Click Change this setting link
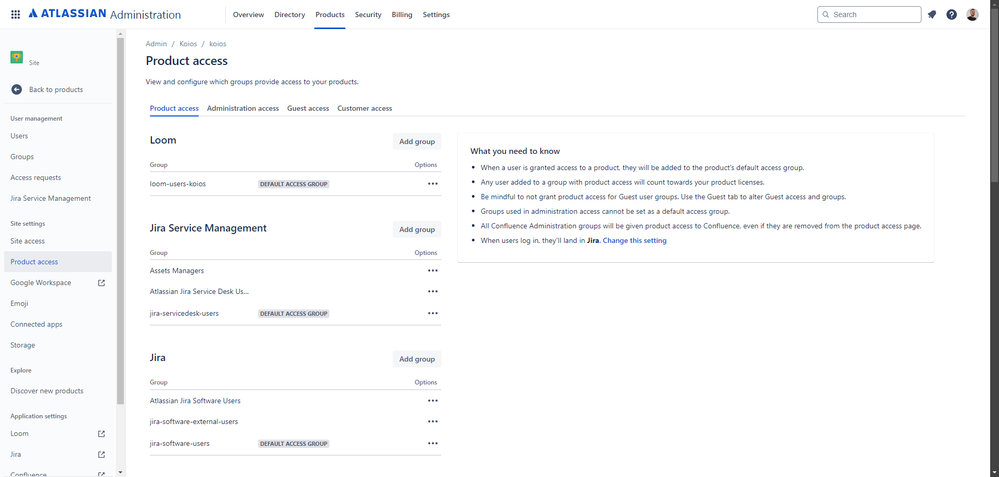Image resolution: width=999 pixels, height=477 pixels. point(635,241)
